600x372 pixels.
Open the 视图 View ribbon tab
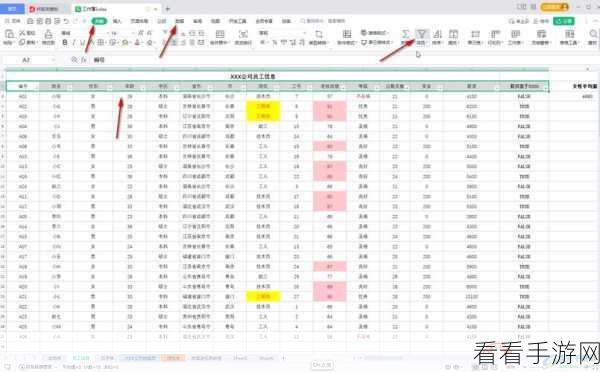(x=215, y=21)
